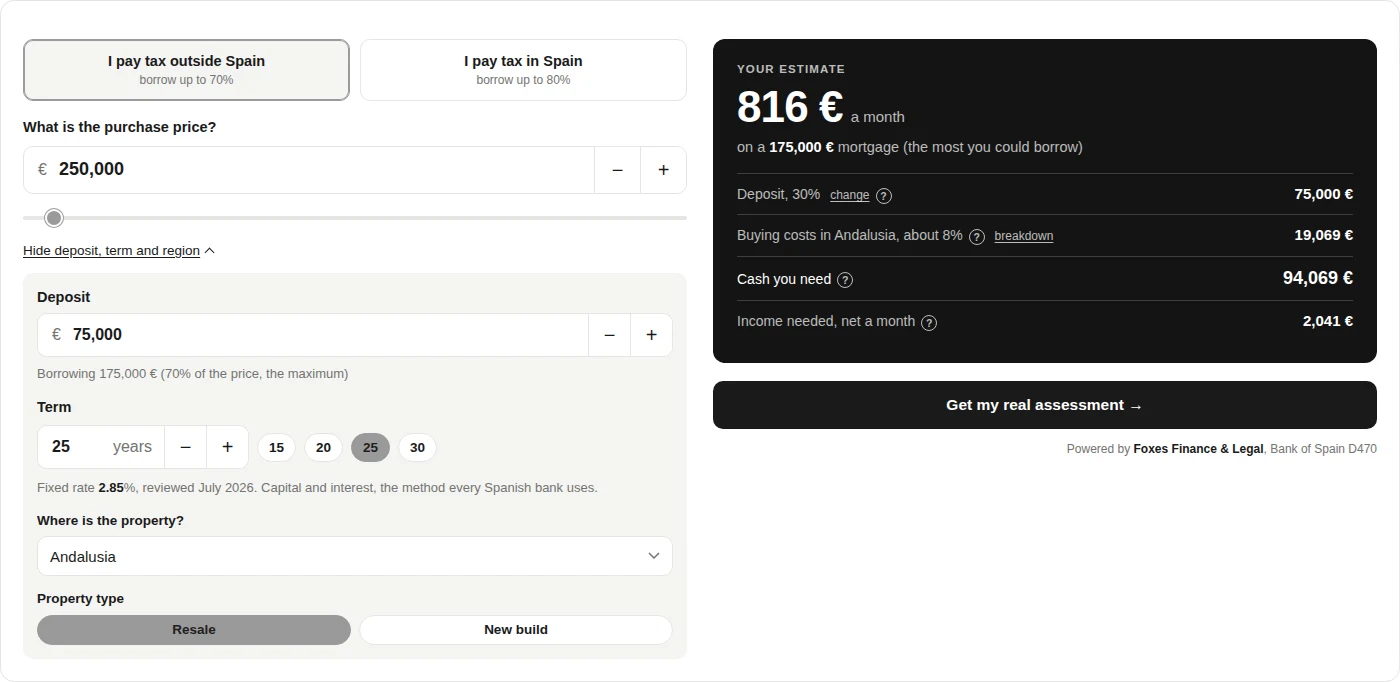Open help icon next to Cash you need
1400x682 pixels.
[x=845, y=280]
